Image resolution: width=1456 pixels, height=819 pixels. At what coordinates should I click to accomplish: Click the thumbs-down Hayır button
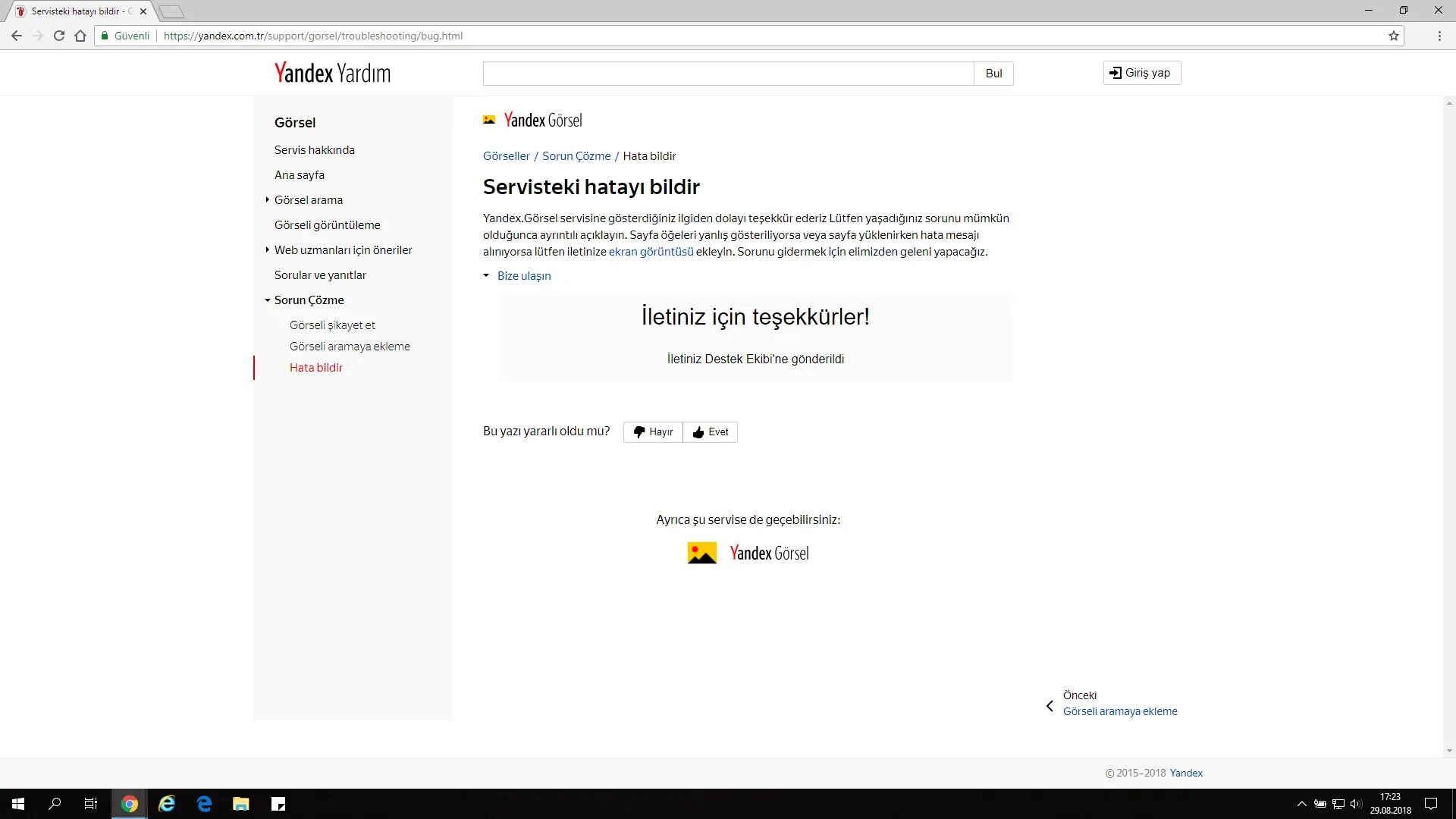point(653,431)
